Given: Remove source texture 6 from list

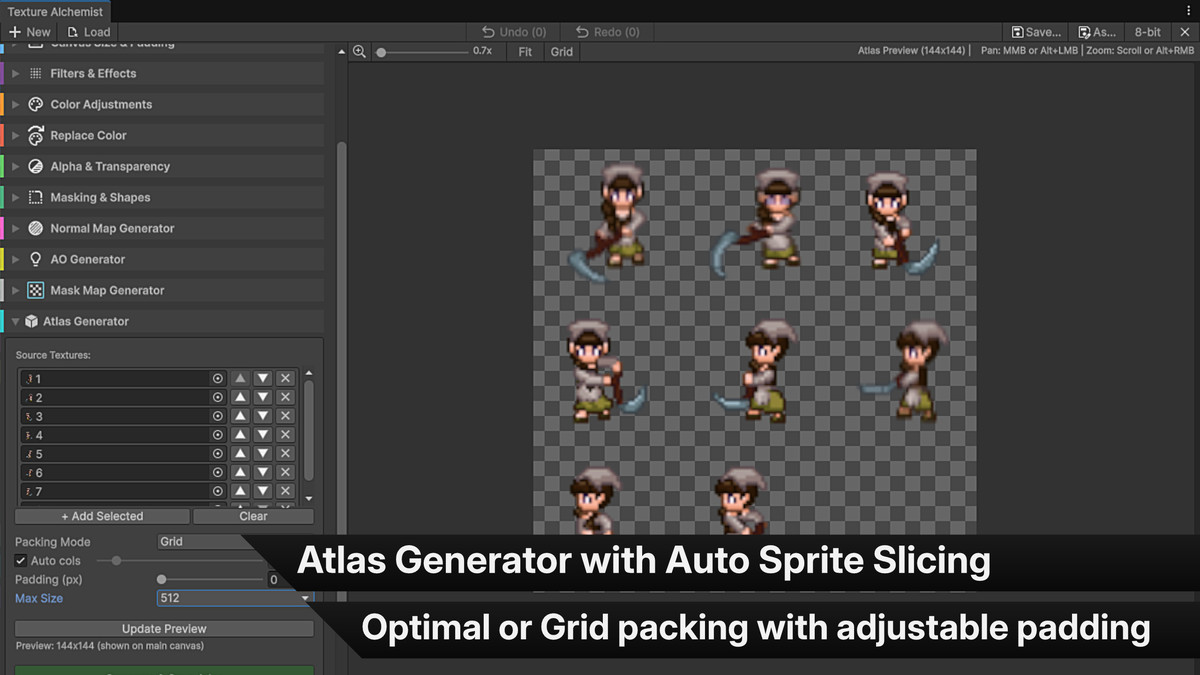Looking at the screenshot, I should pyautogui.click(x=285, y=472).
